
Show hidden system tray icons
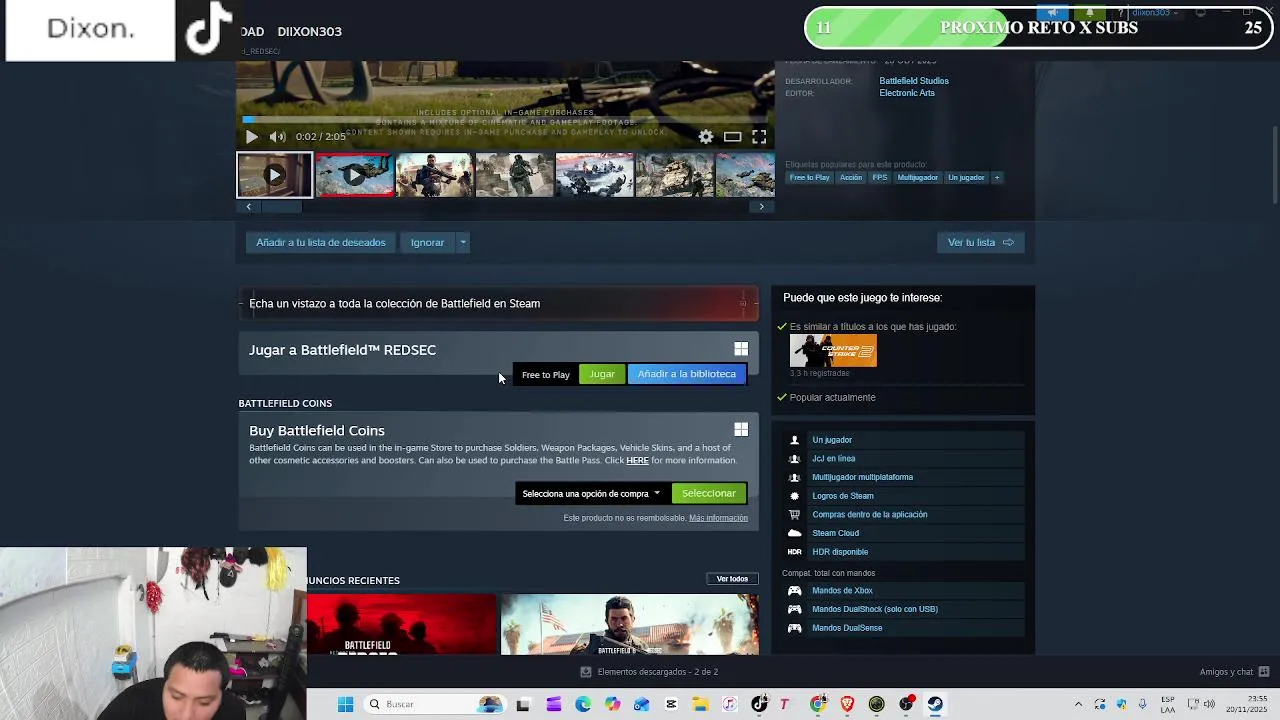tap(1078, 704)
